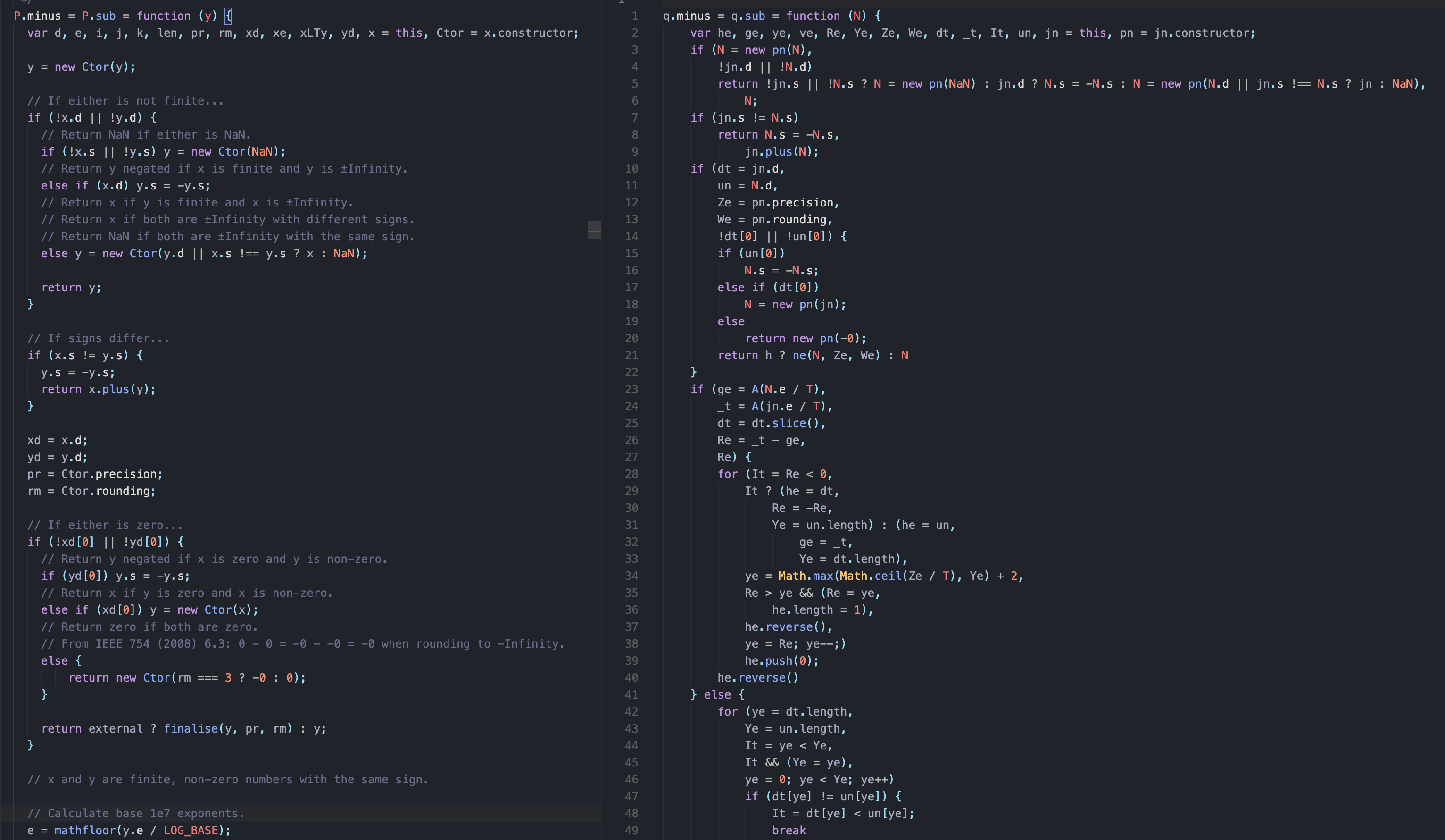Click line number 1 in the right gutter
1445x840 pixels.
635,16
